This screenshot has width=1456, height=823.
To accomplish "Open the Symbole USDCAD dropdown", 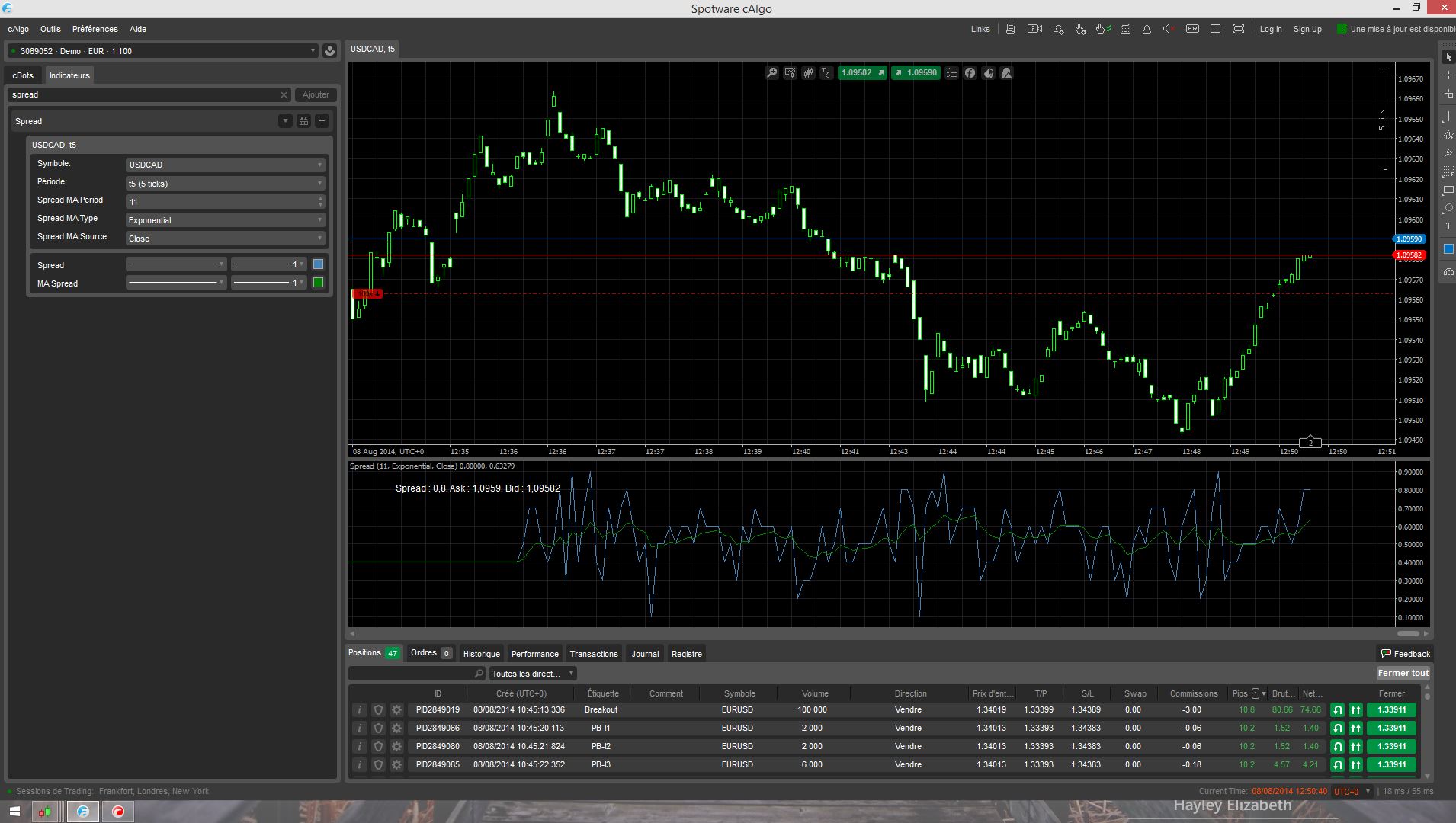I will point(225,165).
